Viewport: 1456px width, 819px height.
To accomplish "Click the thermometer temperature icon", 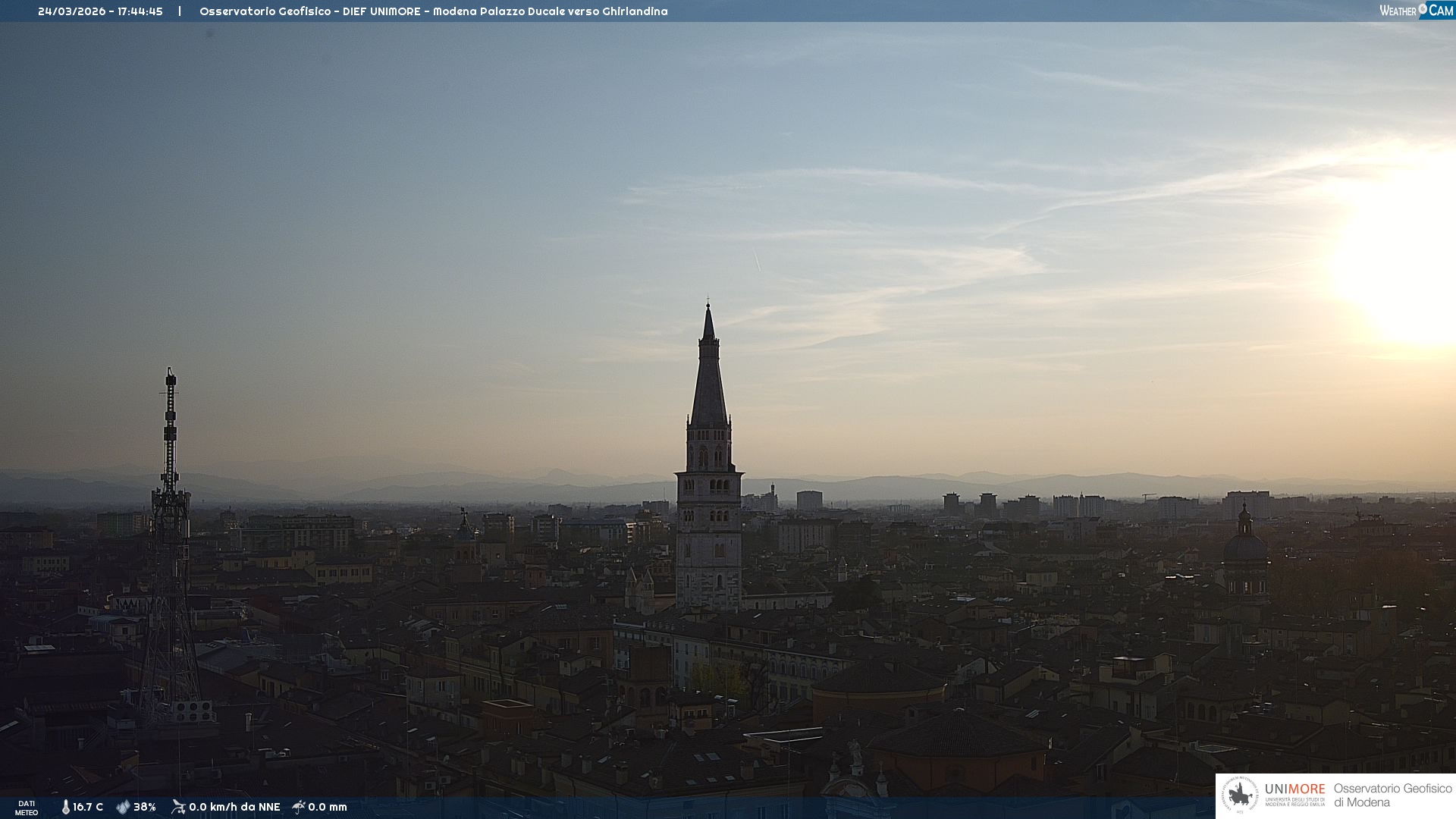I will [x=65, y=807].
